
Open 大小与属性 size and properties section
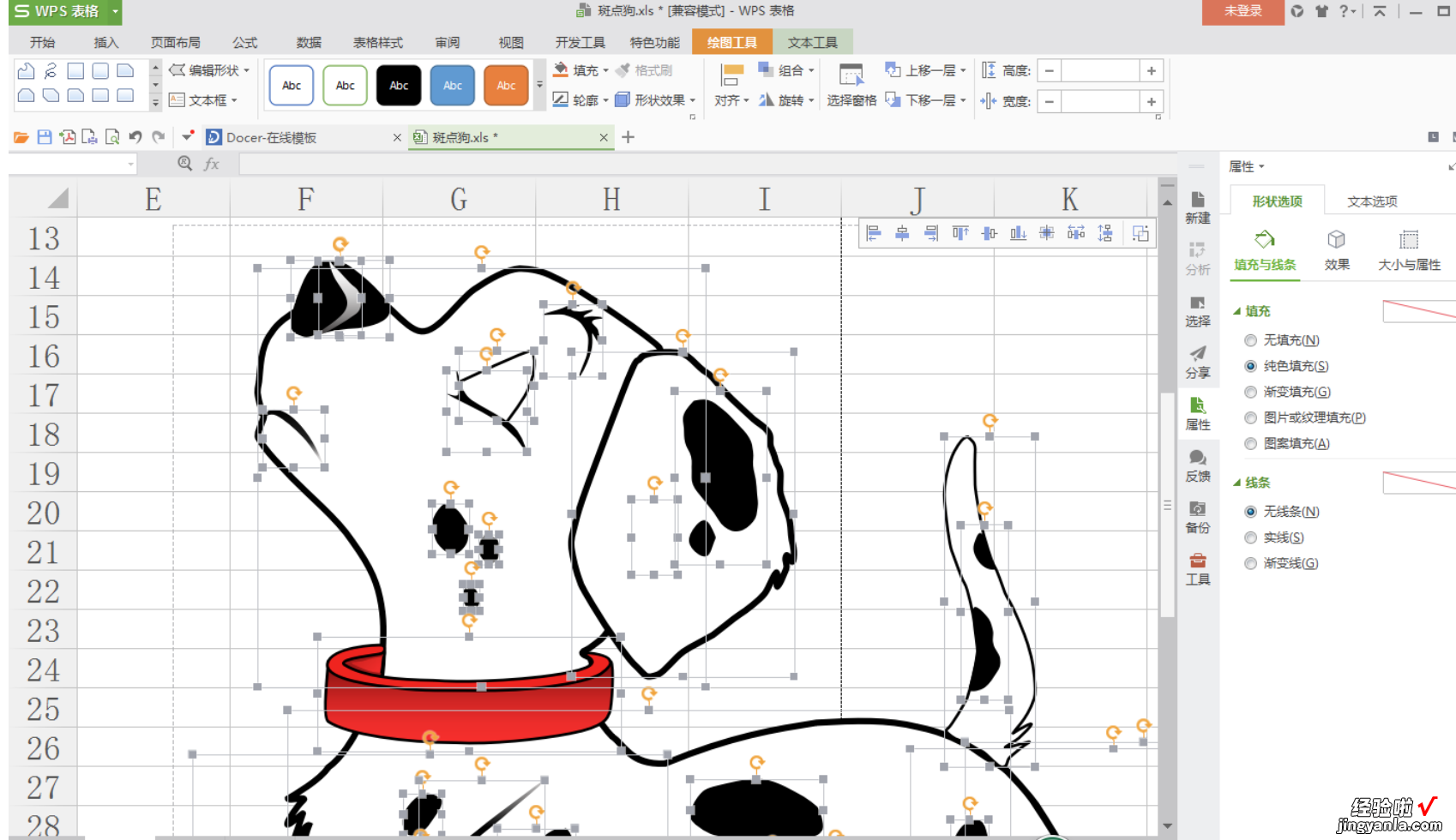pos(1409,250)
